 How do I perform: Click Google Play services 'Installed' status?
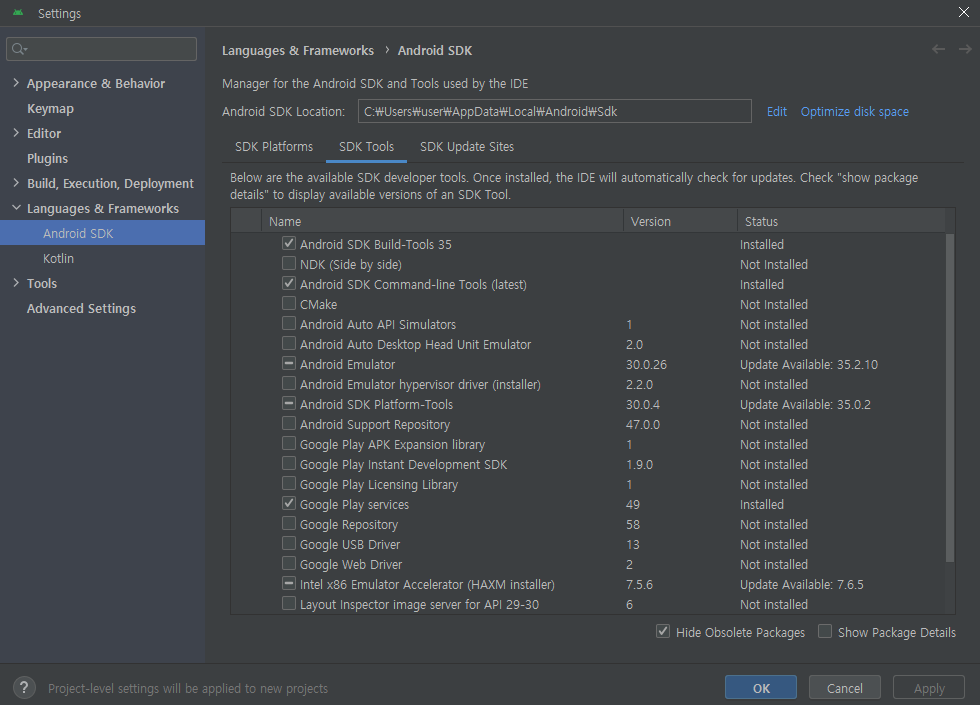click(x=762, y=504)
